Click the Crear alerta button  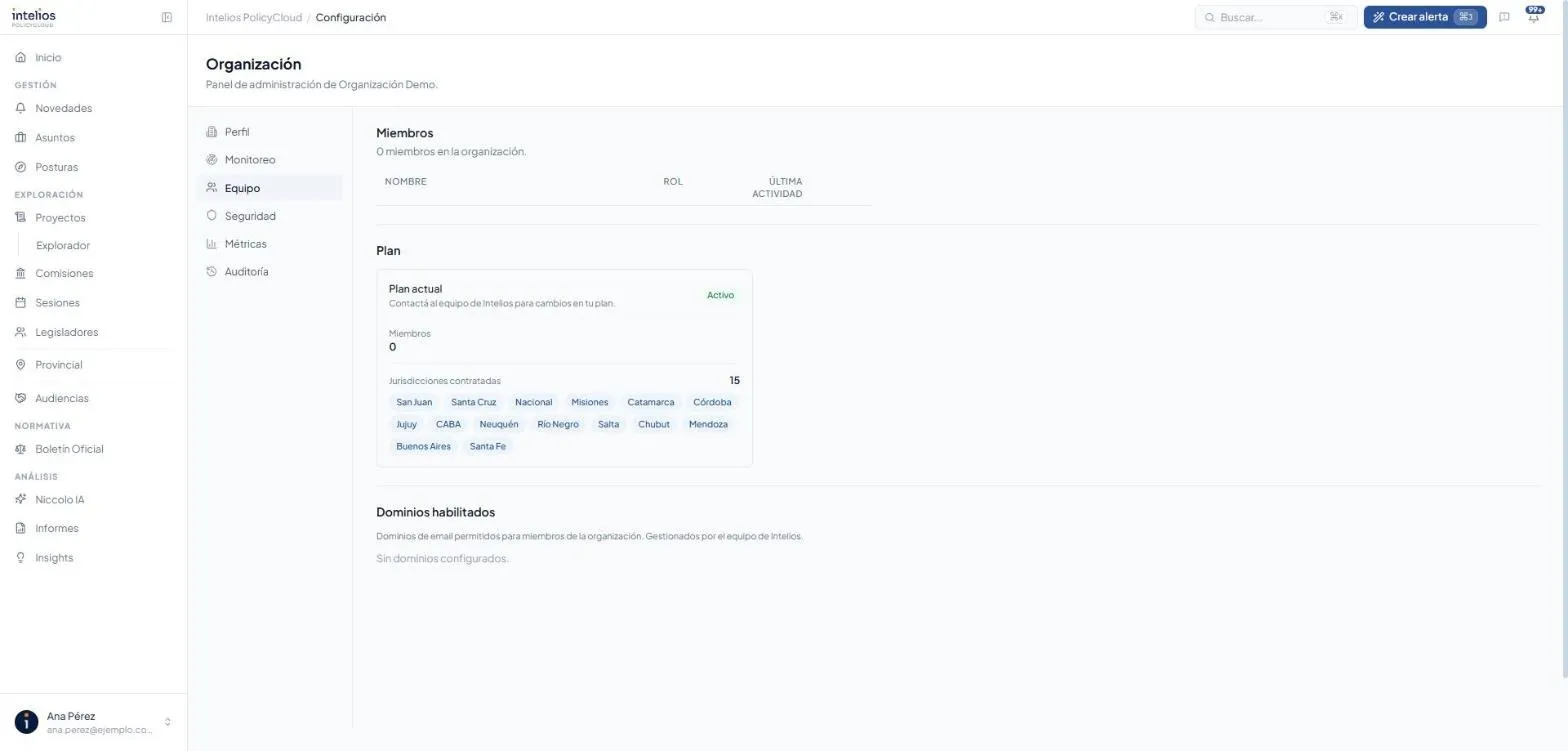(1425, 17)
